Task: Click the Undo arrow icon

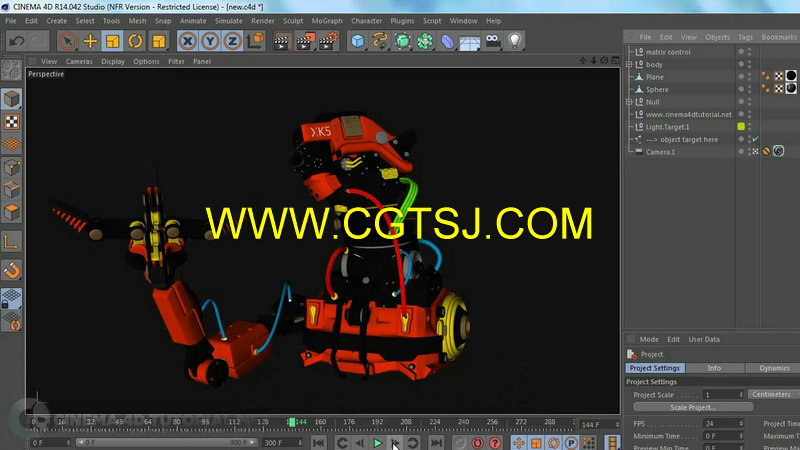Action: (16, 41)
